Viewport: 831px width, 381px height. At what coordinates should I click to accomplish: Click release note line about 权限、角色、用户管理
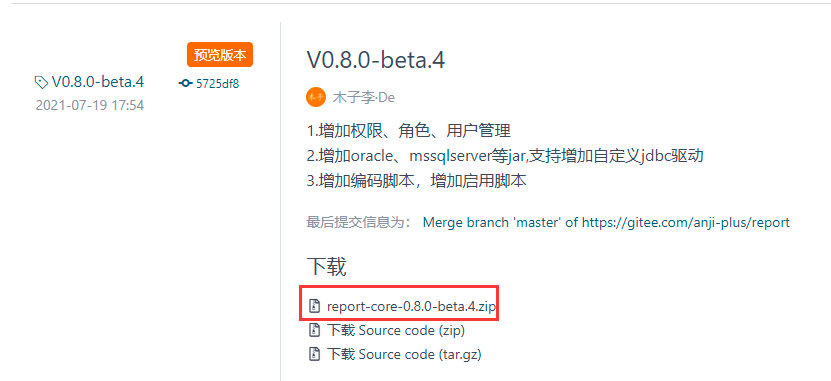(409, 130)
